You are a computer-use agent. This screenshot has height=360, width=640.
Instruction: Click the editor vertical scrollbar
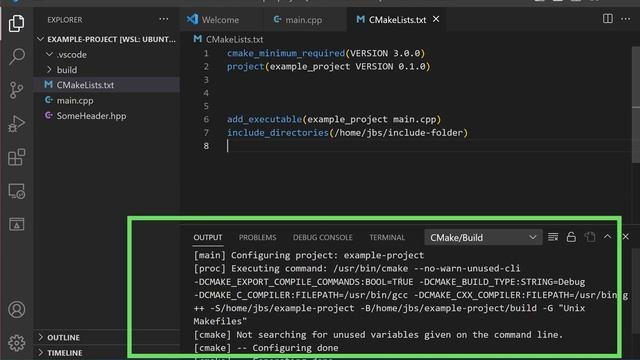pyautogui.click(x=636, y=104)
